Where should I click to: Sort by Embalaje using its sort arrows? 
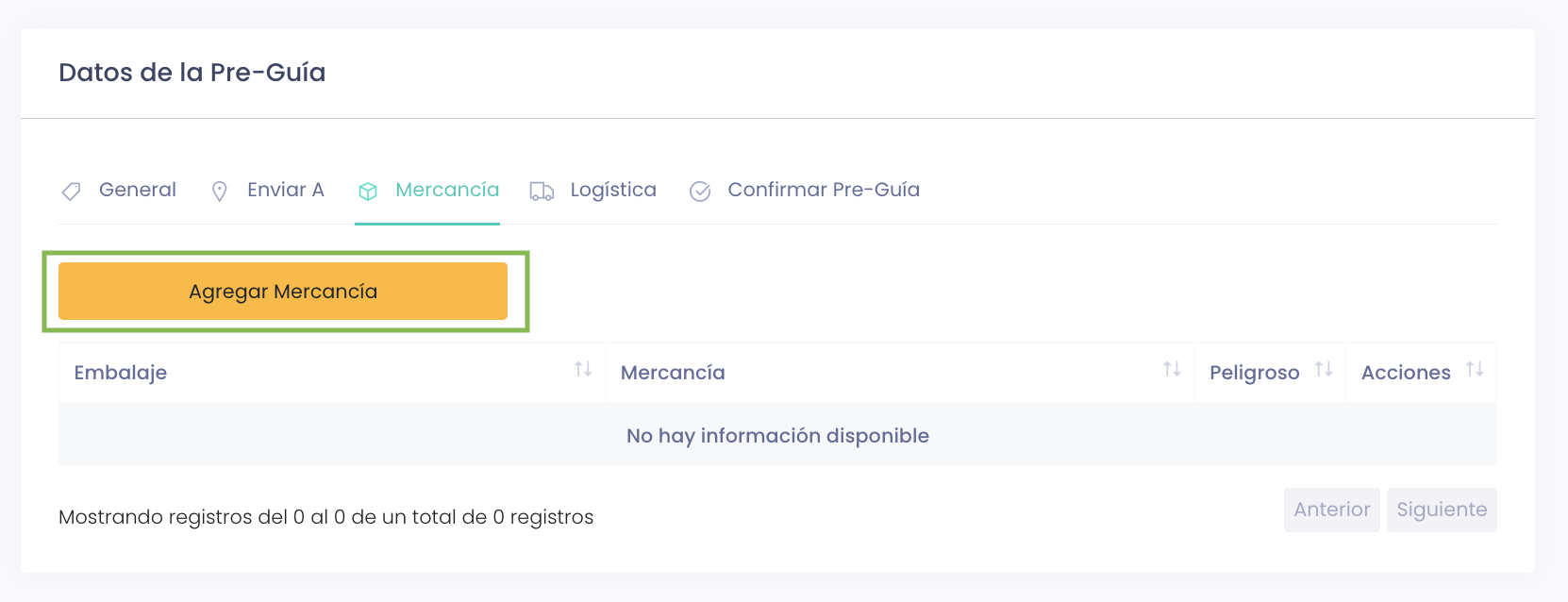pyautogui.click(x=583, y=370)
